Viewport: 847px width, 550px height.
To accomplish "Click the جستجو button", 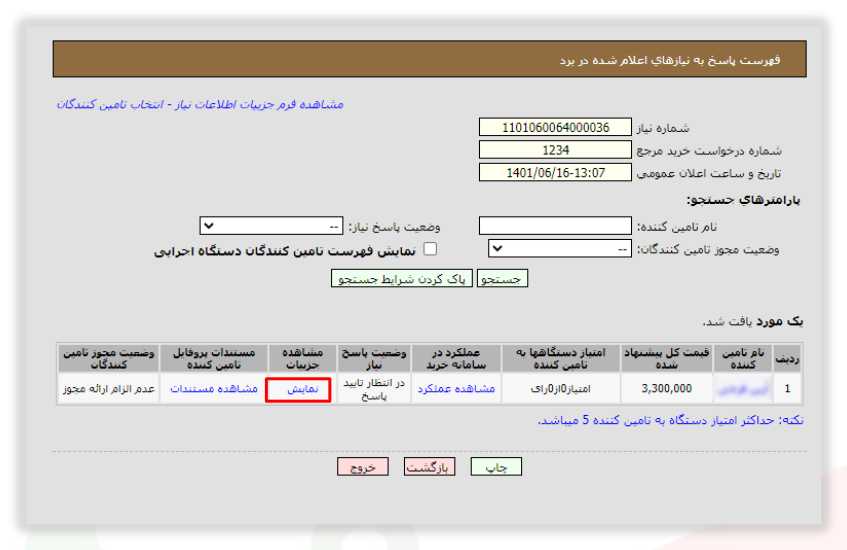I will click(502, 279).
